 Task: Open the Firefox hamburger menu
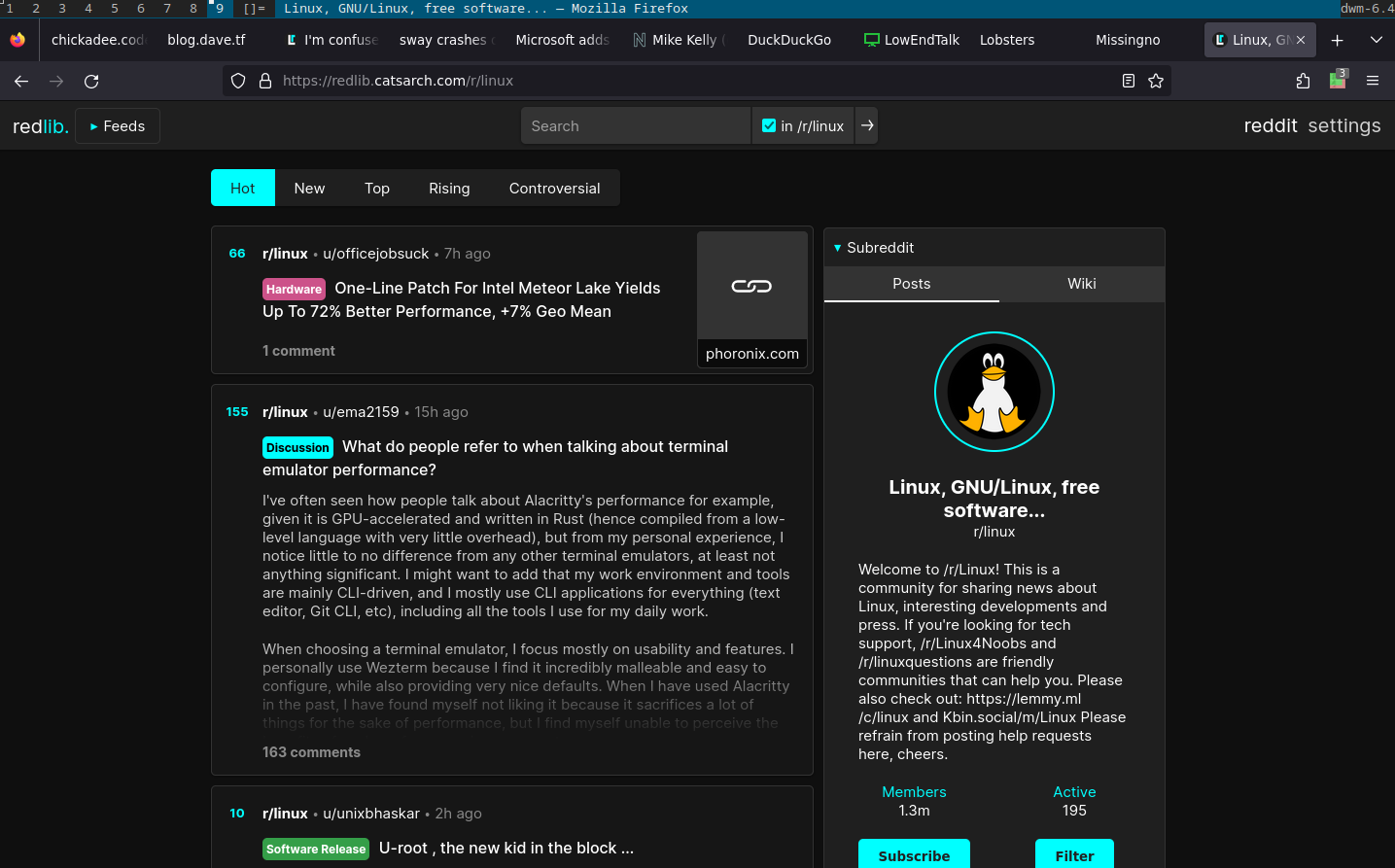(1373, 81)
